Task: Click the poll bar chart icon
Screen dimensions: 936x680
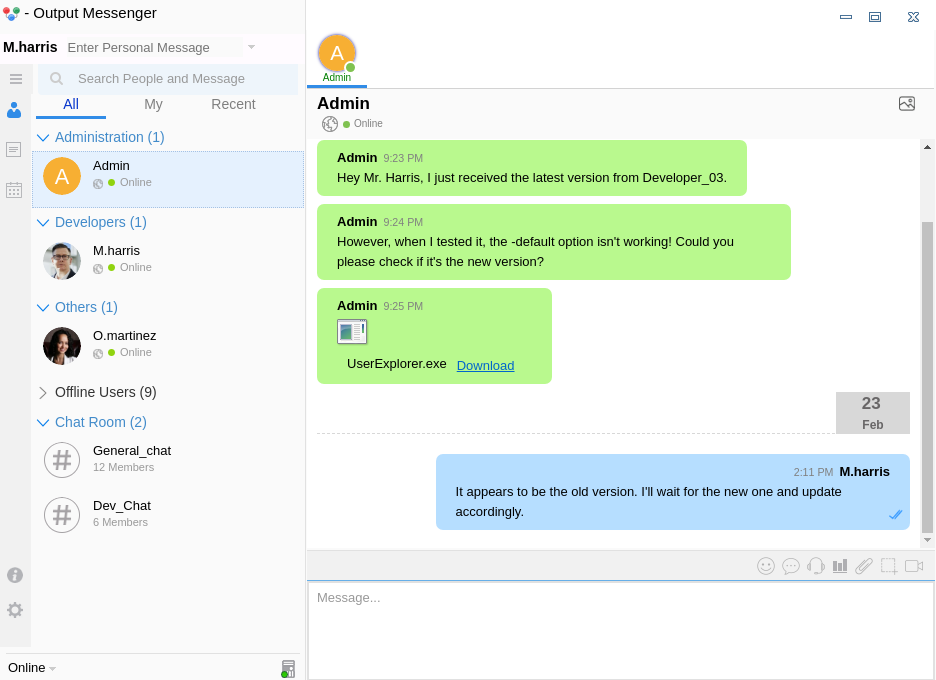Action: (840, 565)
